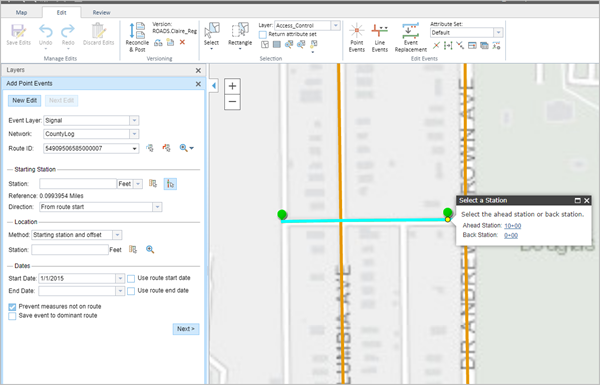Open the Route ID dropdown arrow
This screenshot has width=600, height=386.
pyautogui.click(x=134, y=148)
